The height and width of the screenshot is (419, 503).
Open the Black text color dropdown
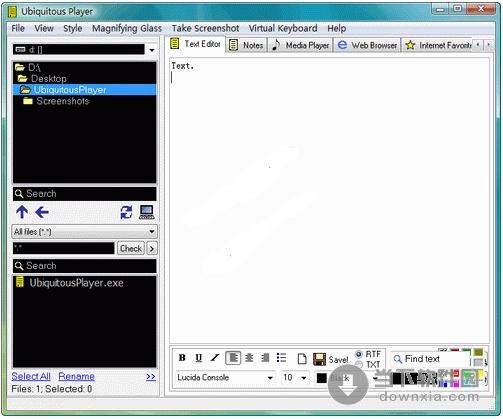click(375, 378)
